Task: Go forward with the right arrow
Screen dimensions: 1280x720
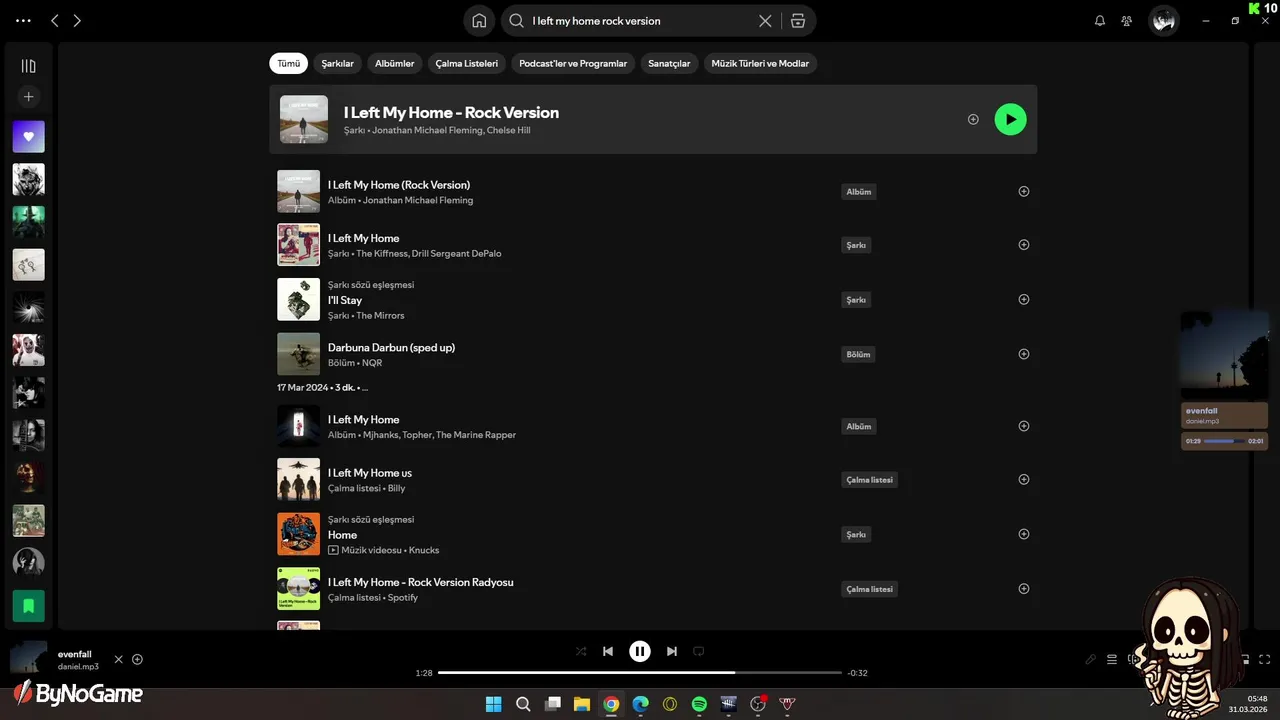Action: 77,20
